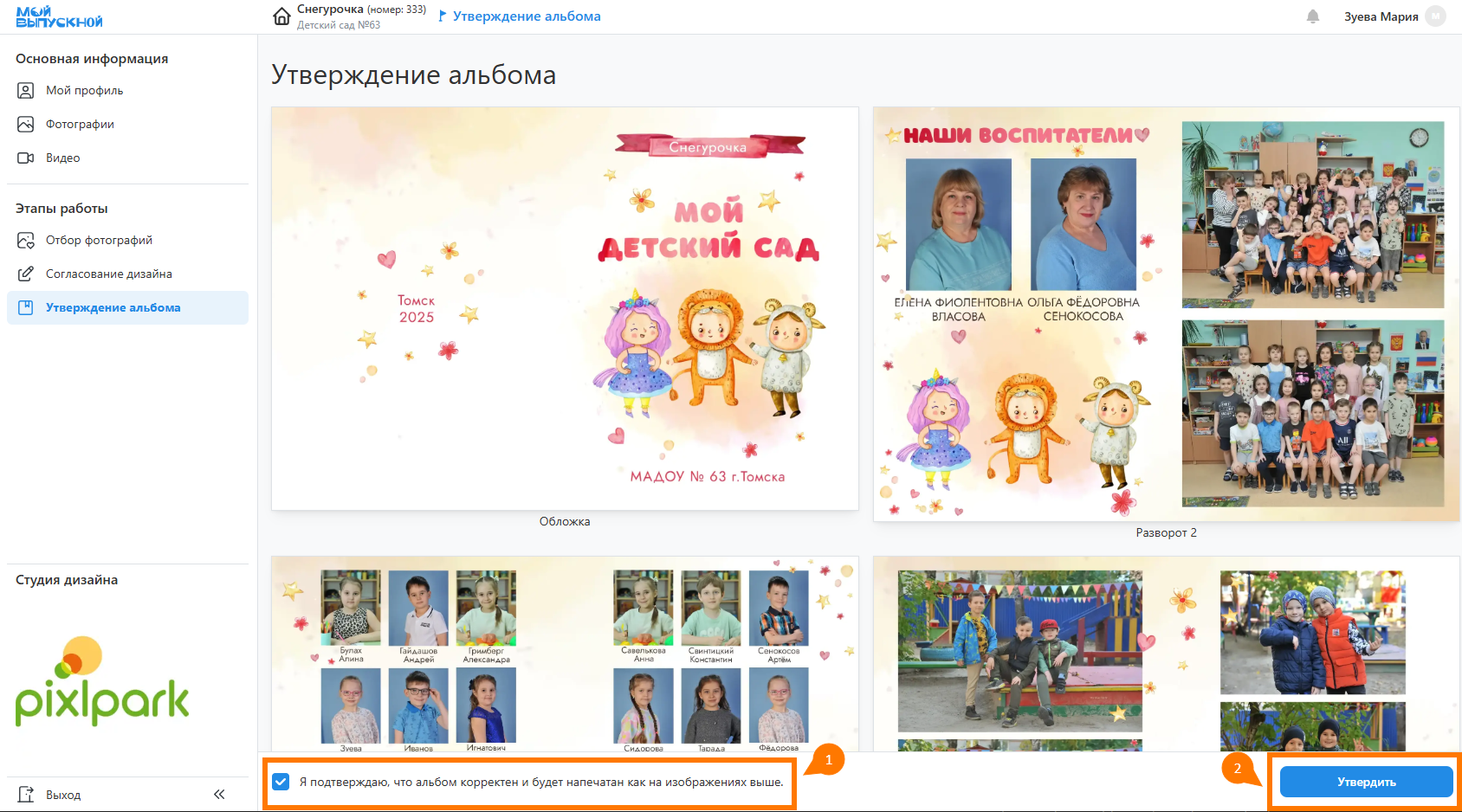Click the photo selection stage icon

(26, 241)
